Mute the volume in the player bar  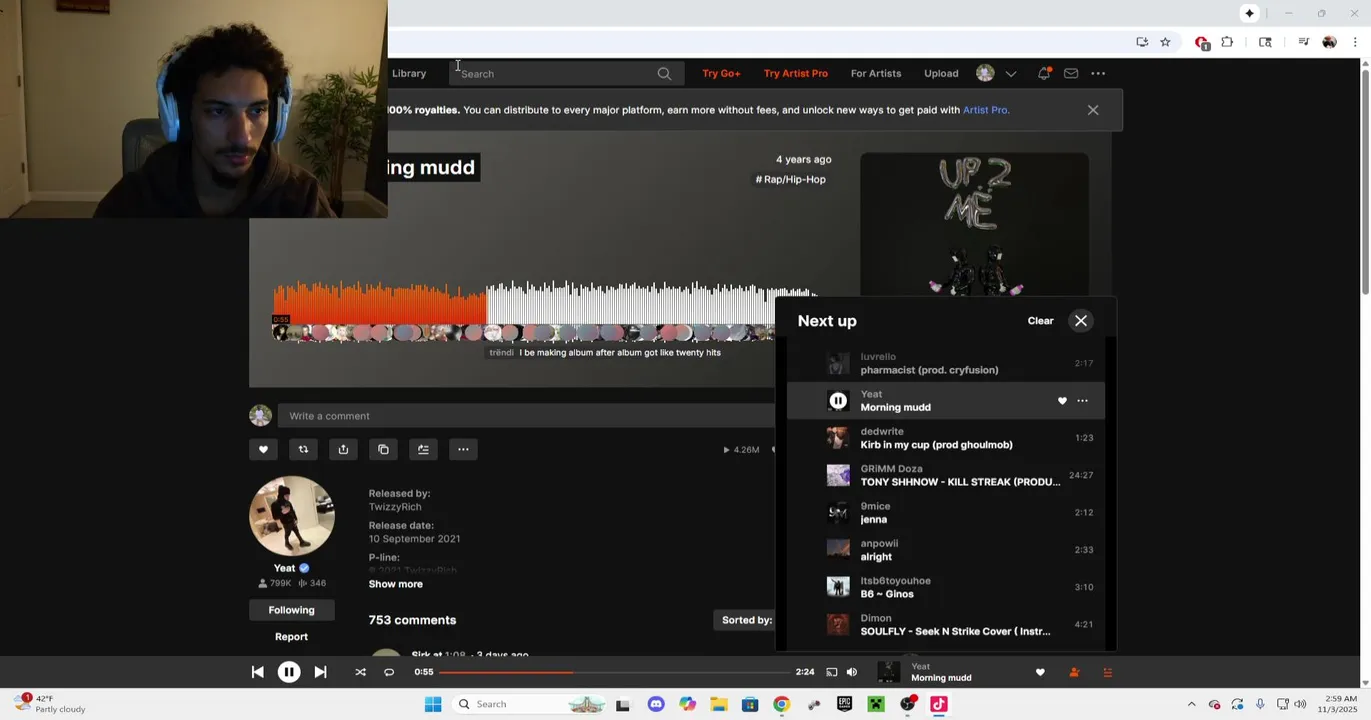[852, 672]
